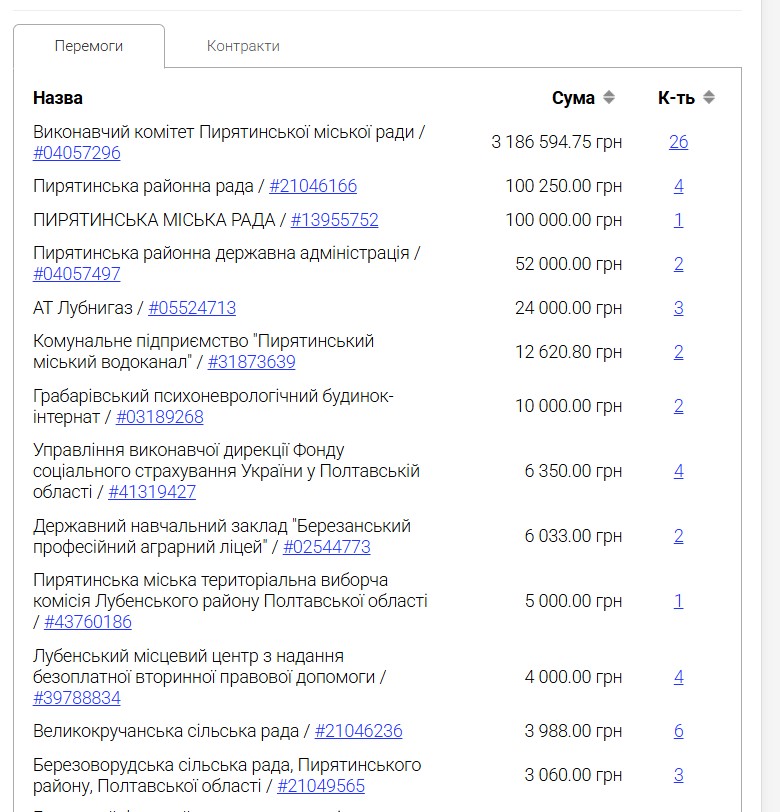Click Березоворудська рада code #21049565
This screenshot has height=812, width=780.
(x=321, y=786)
